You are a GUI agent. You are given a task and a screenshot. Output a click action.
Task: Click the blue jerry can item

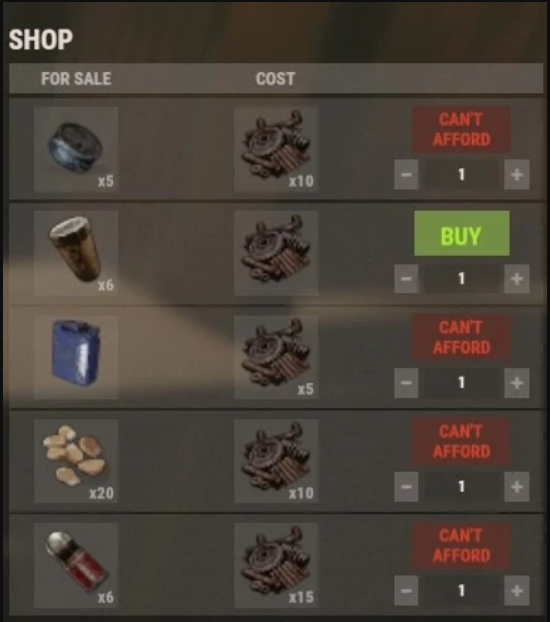[x=76, y=357]
